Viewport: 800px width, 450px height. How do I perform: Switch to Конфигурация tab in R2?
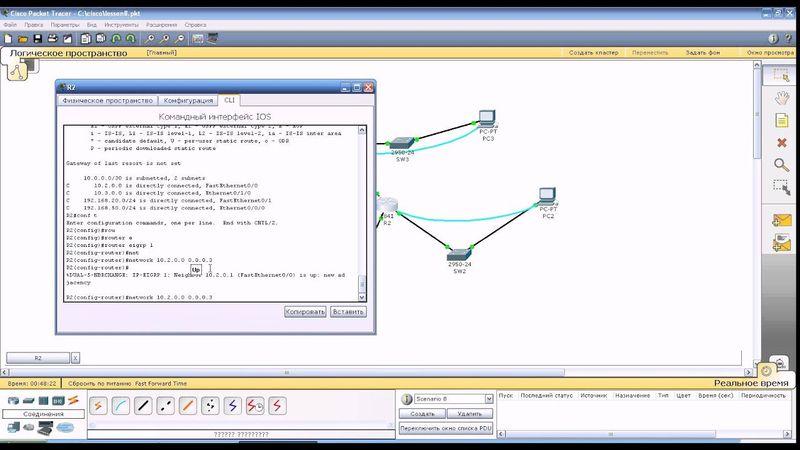188,101
